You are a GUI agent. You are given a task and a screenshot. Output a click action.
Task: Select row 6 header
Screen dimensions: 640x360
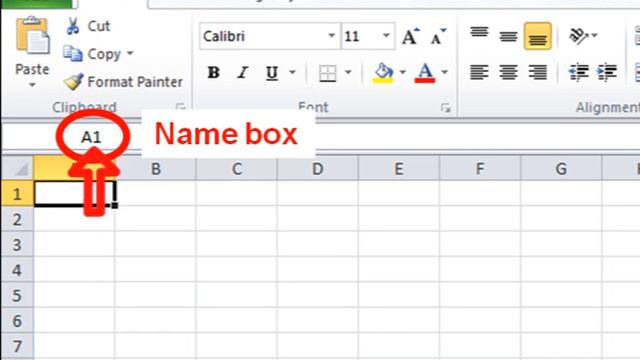(17, 321)
